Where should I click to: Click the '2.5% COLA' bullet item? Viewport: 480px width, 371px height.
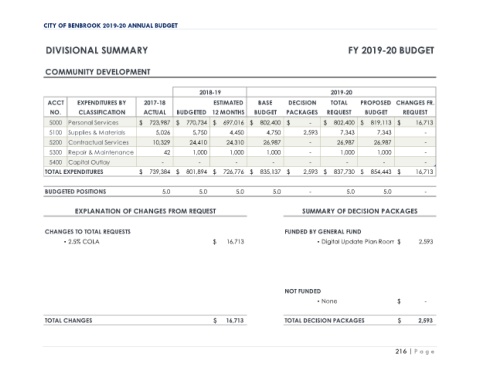(x=82, y=242)
